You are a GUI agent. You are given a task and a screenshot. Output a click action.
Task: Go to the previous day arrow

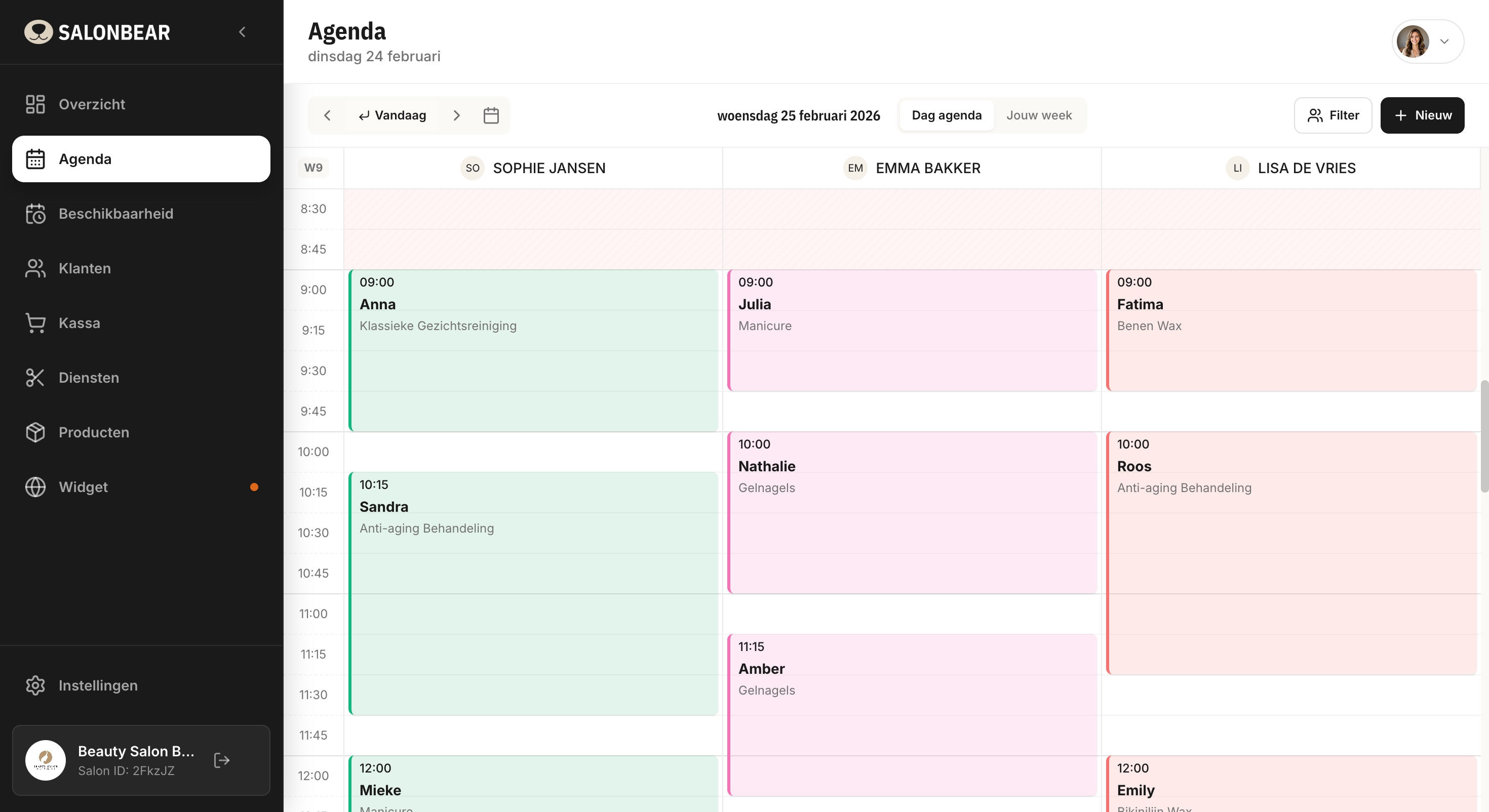pos(328,115)
